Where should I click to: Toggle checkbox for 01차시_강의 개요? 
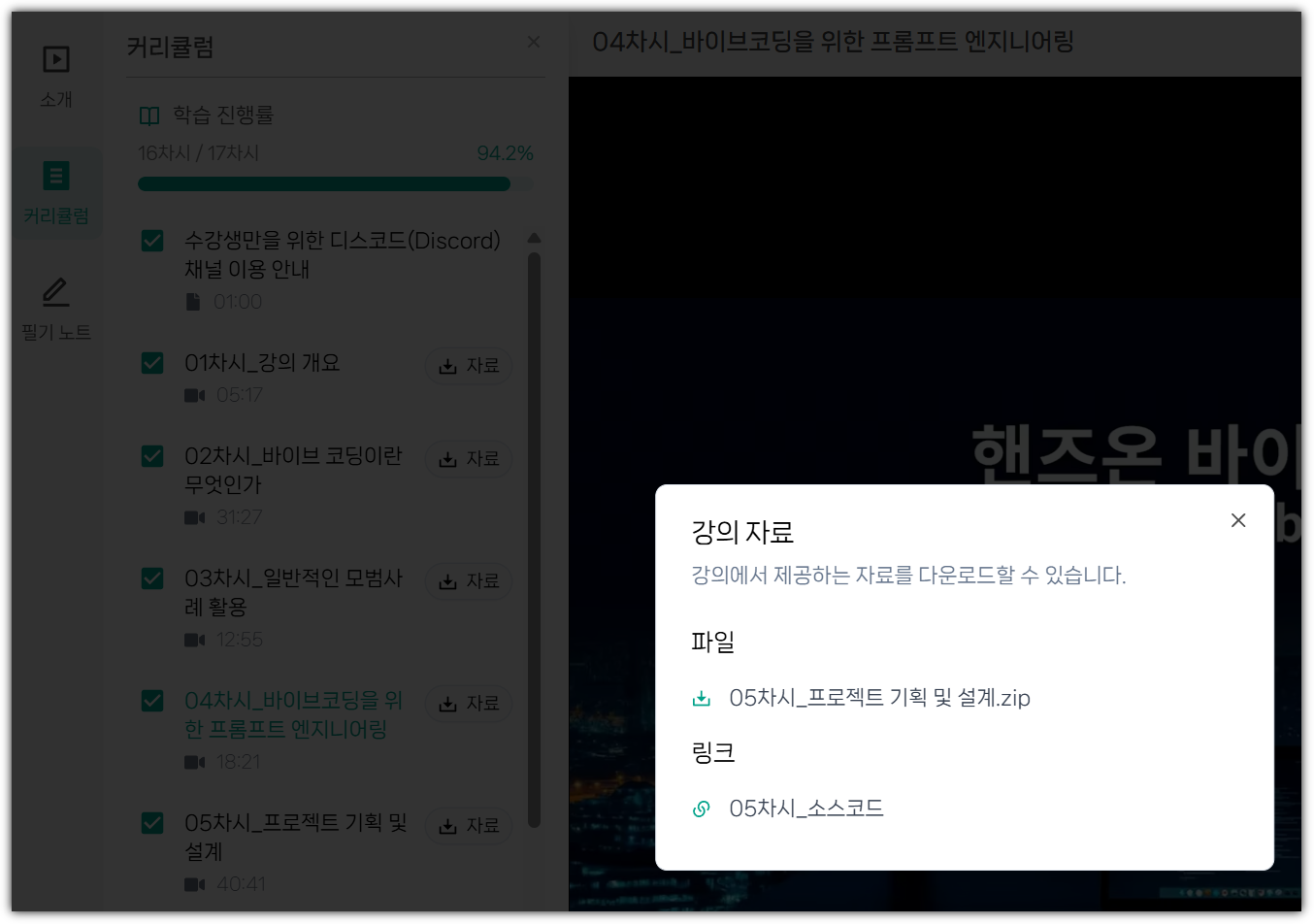[152, 363]
